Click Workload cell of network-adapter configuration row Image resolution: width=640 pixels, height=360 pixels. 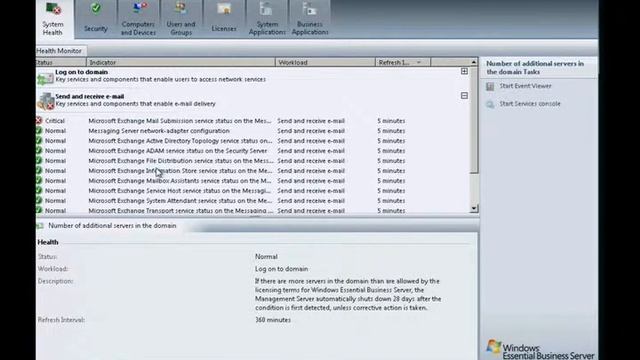coord(311,131)
